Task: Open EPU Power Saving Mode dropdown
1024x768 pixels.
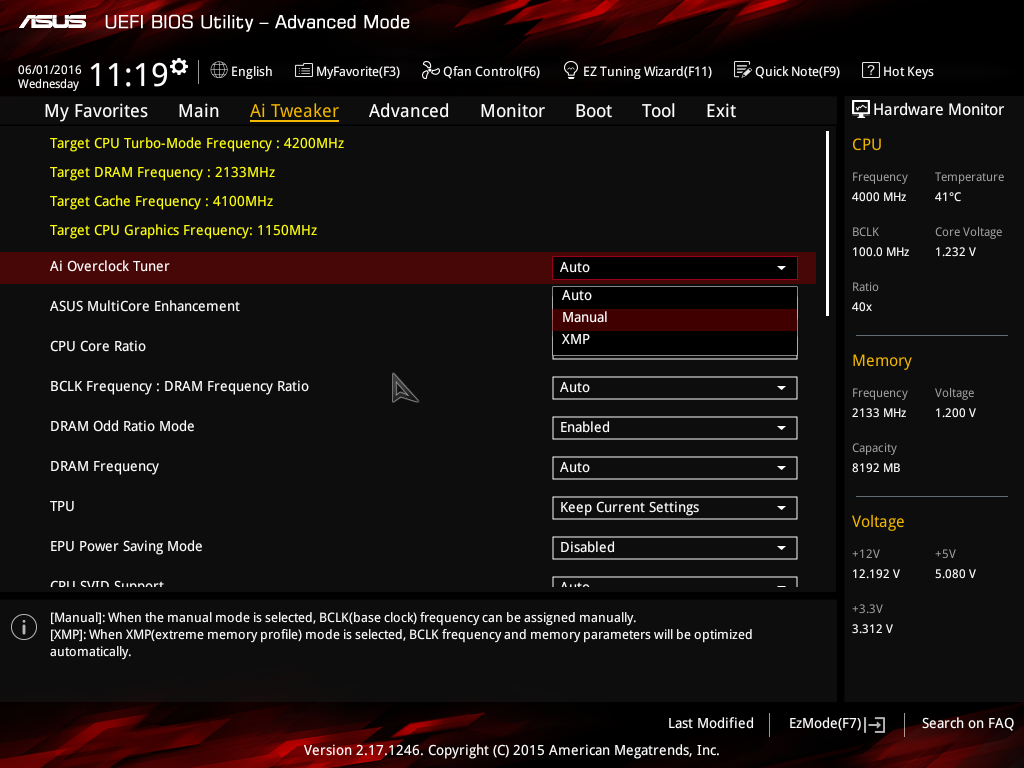Action: click(675, 547)
